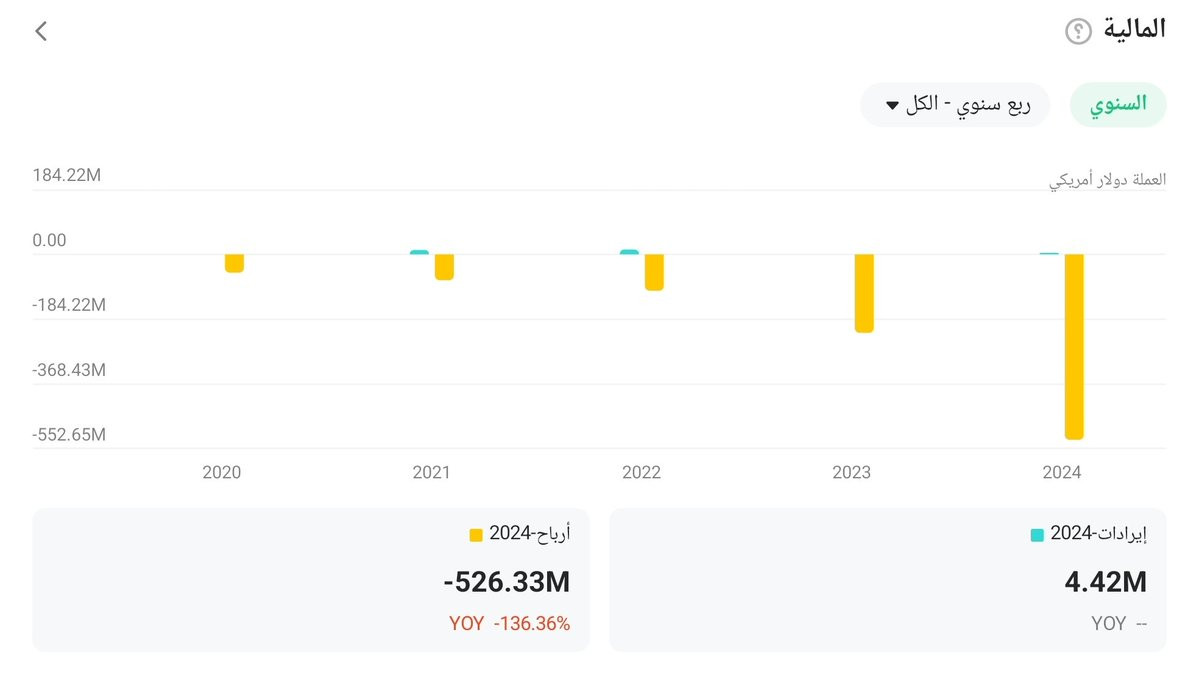The height and width of the screenshot is (680, 1199).
Task: Click the teal 2021 revenue bar
Action: coord(419,252)
